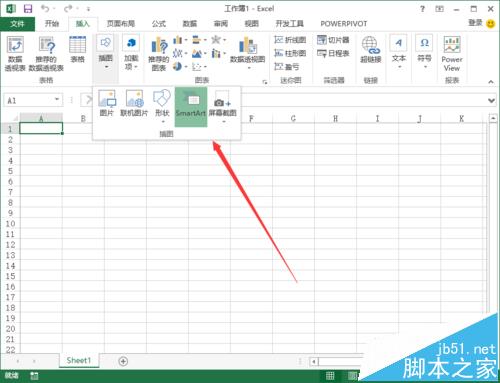Choose 联机图片 (Online Pictures)
Image resolution: width=500 pixels, height=383 pixels.
(134, 103)
